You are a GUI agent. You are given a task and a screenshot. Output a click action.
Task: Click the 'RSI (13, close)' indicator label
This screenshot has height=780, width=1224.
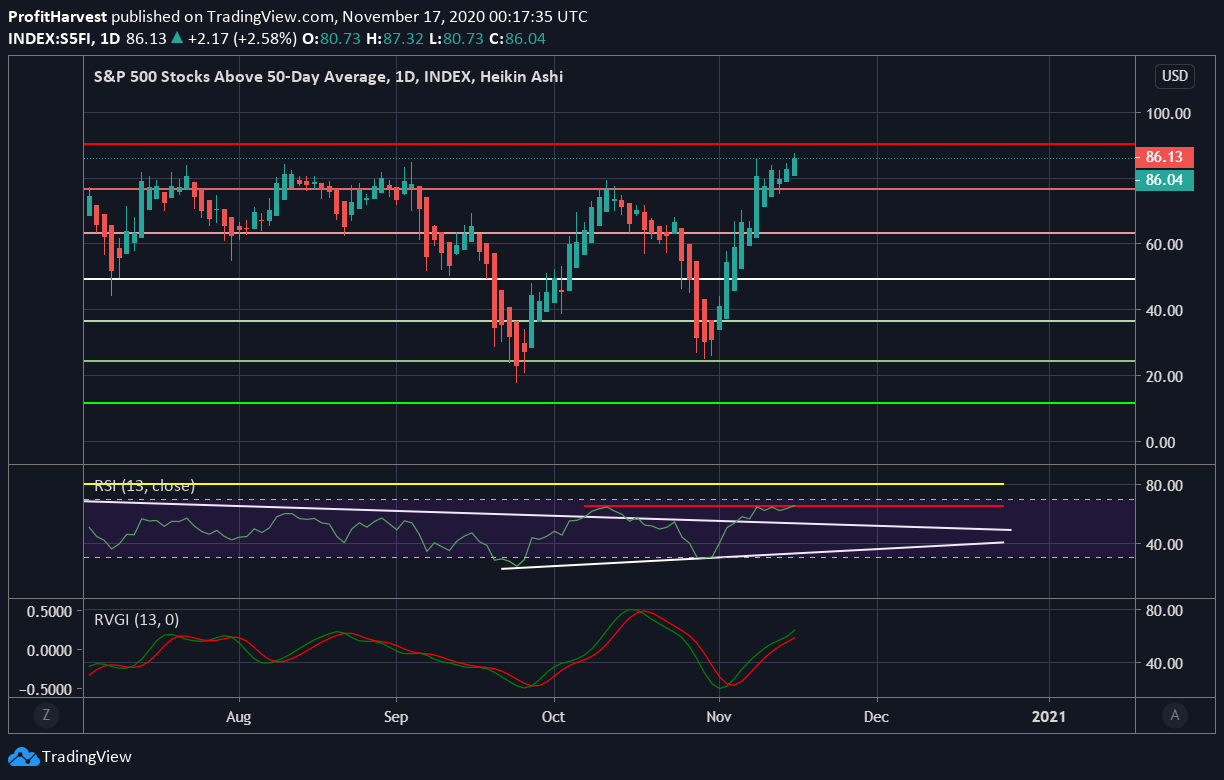click(x=144, y=486)
